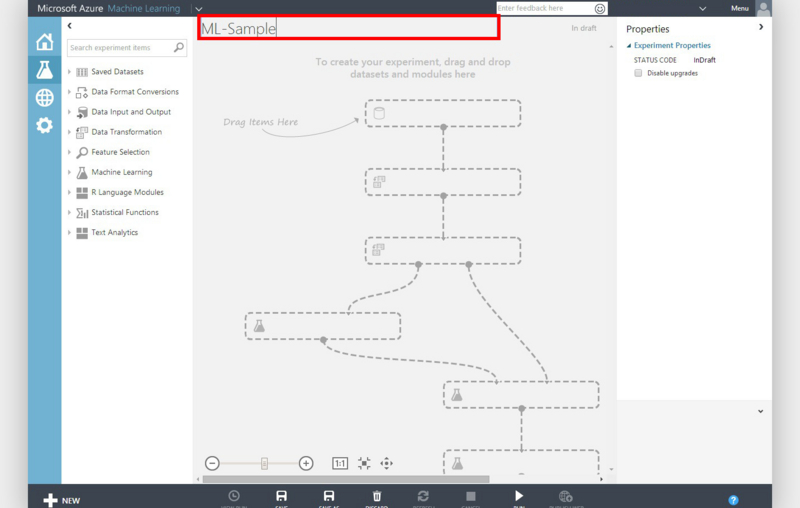The width and height of the screenshot is (800, 508).
Task: Click the feedback smiley face icon
Action: 600,9
